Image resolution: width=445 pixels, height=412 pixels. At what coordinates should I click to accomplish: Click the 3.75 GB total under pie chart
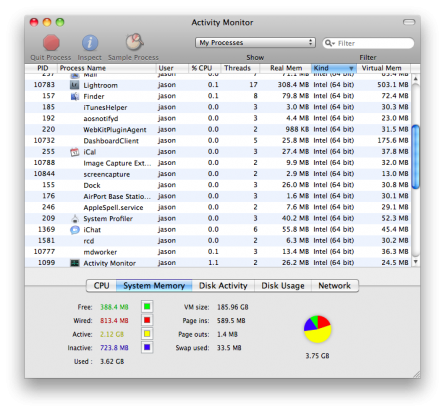317,356
